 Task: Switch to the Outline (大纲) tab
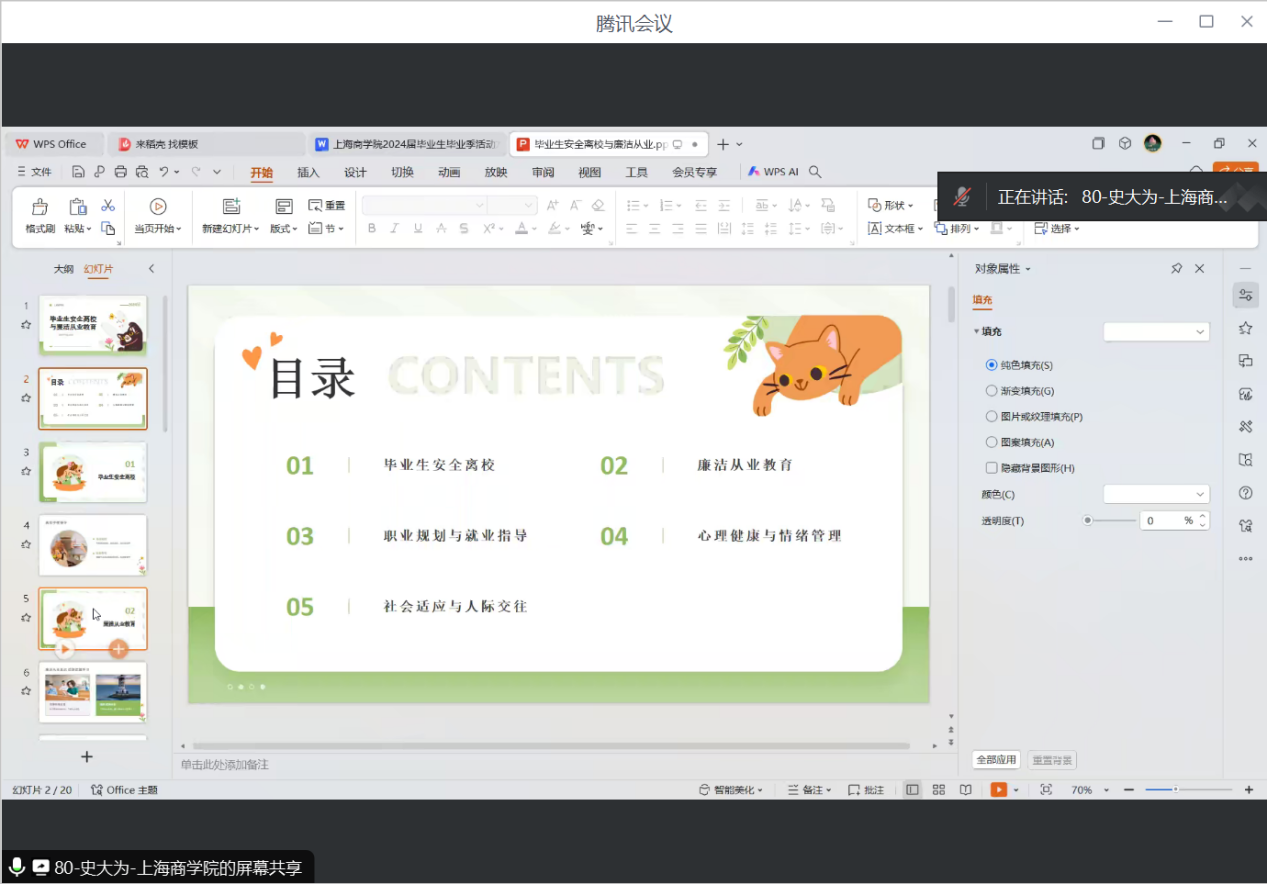[x=64, y=269]
